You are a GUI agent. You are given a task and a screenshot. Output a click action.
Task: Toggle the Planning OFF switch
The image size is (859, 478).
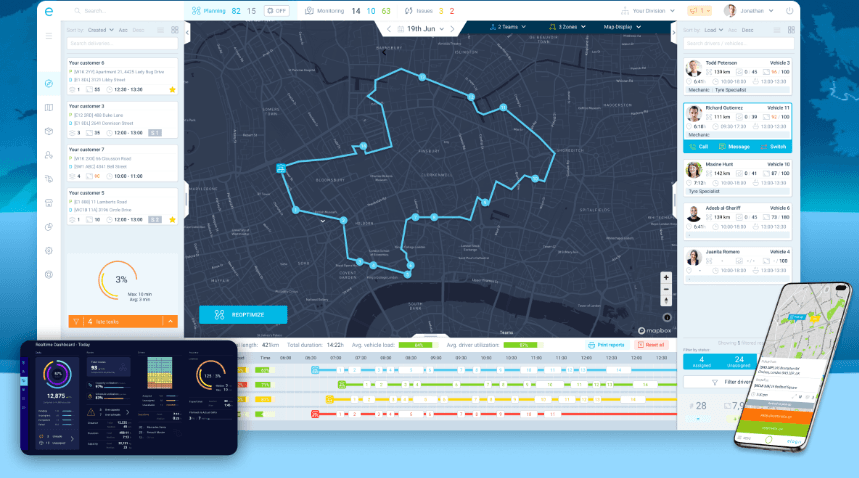click(x=277, y=11)
